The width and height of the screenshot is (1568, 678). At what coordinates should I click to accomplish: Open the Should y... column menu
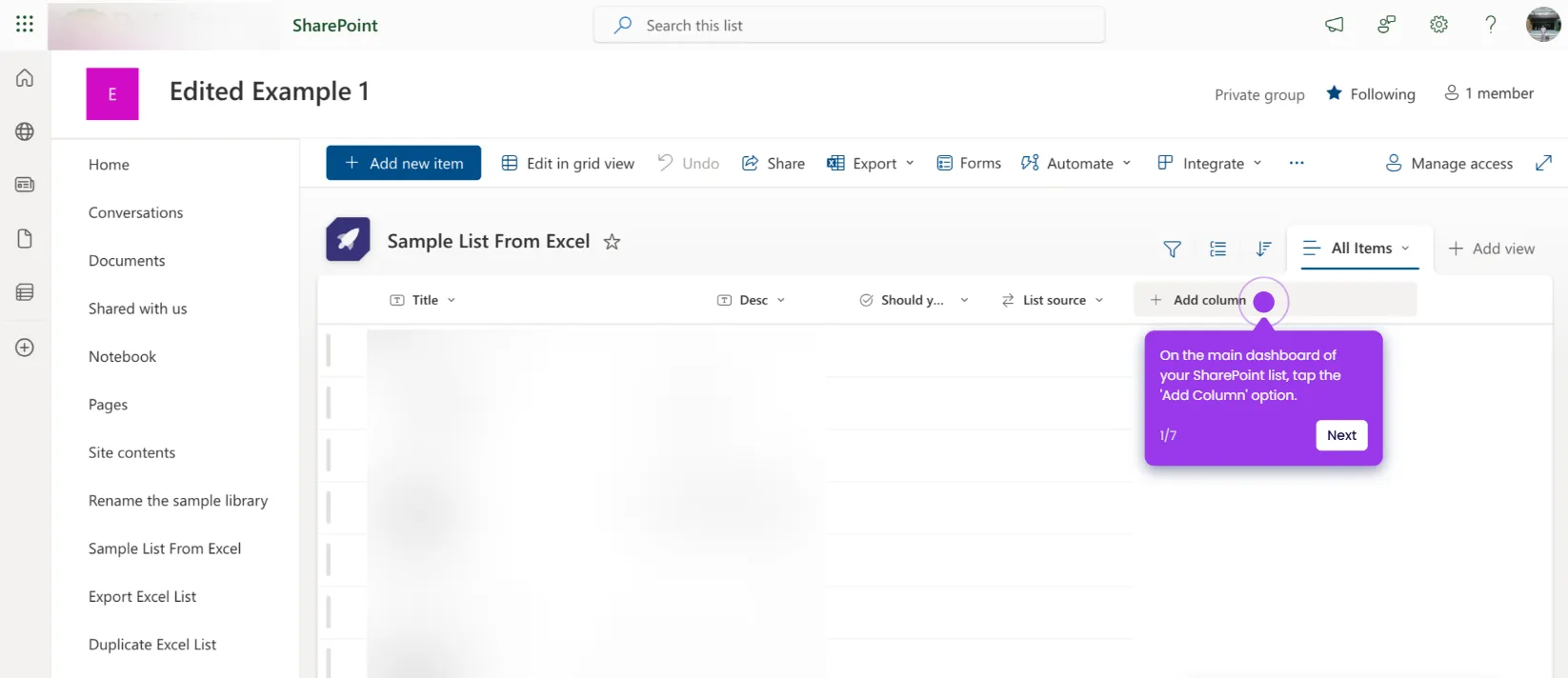(x=914, y=300)
